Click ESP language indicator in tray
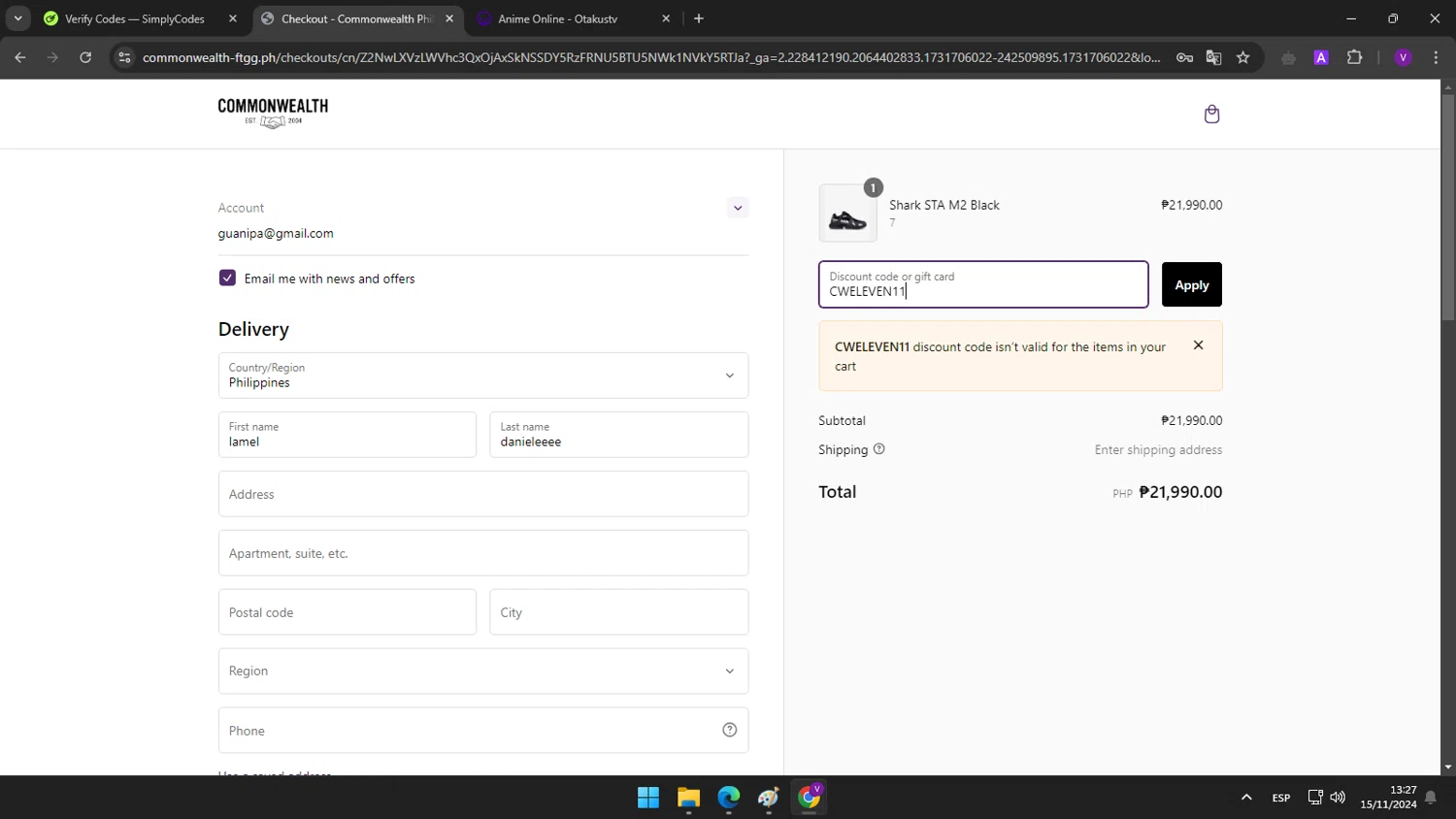The height and width of the screenshot is (819, 1456). (x=1281, y=798)
